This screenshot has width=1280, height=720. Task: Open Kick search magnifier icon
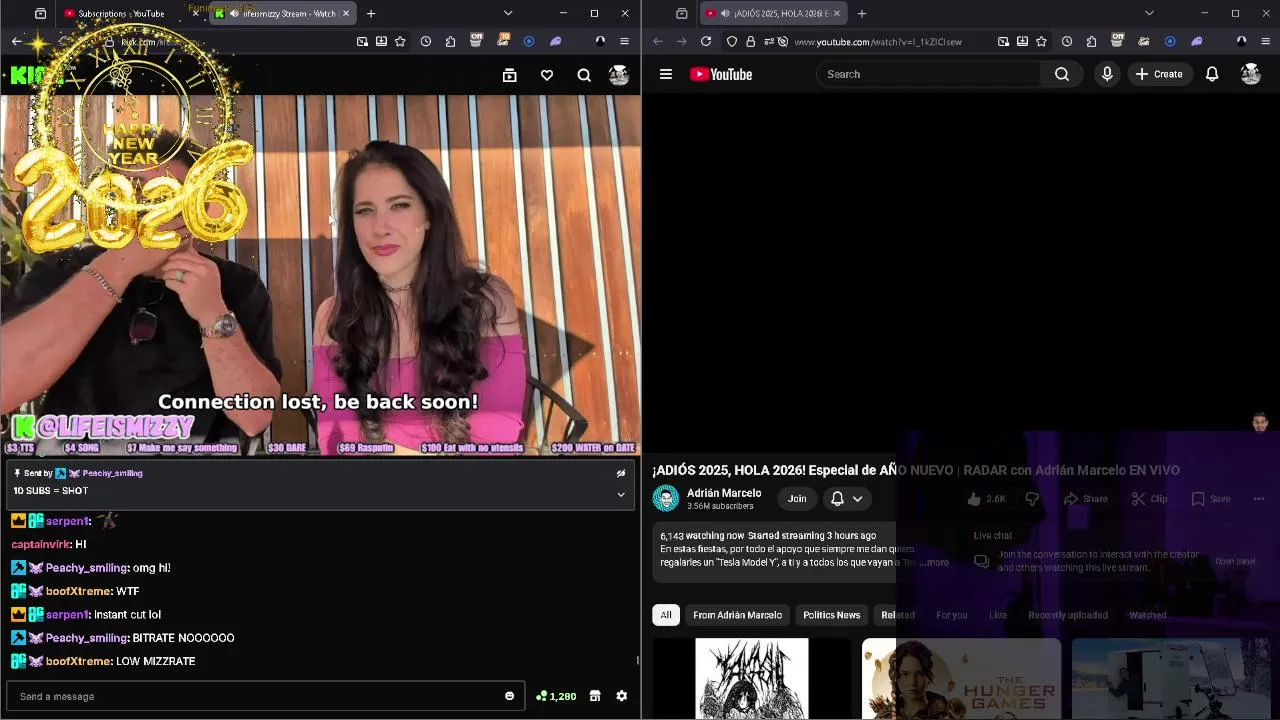coord(584,75)
